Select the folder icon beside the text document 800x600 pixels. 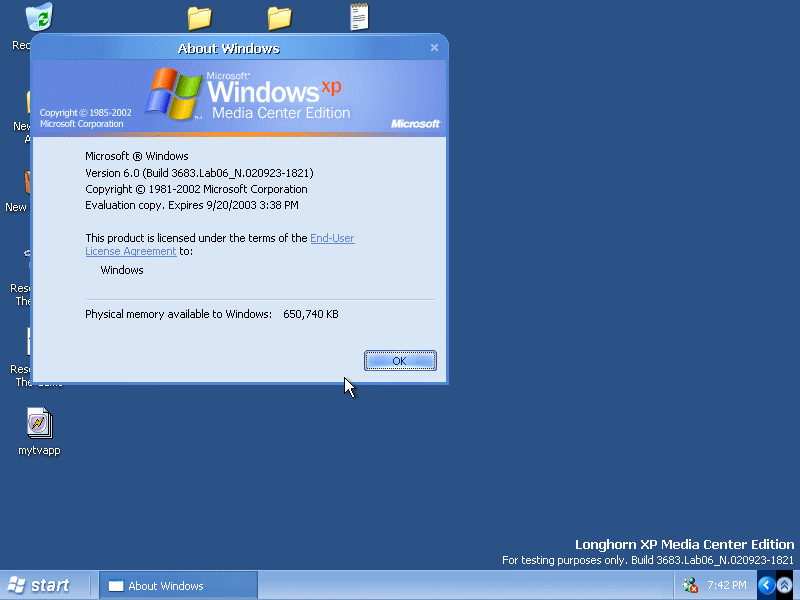point(280,18)
